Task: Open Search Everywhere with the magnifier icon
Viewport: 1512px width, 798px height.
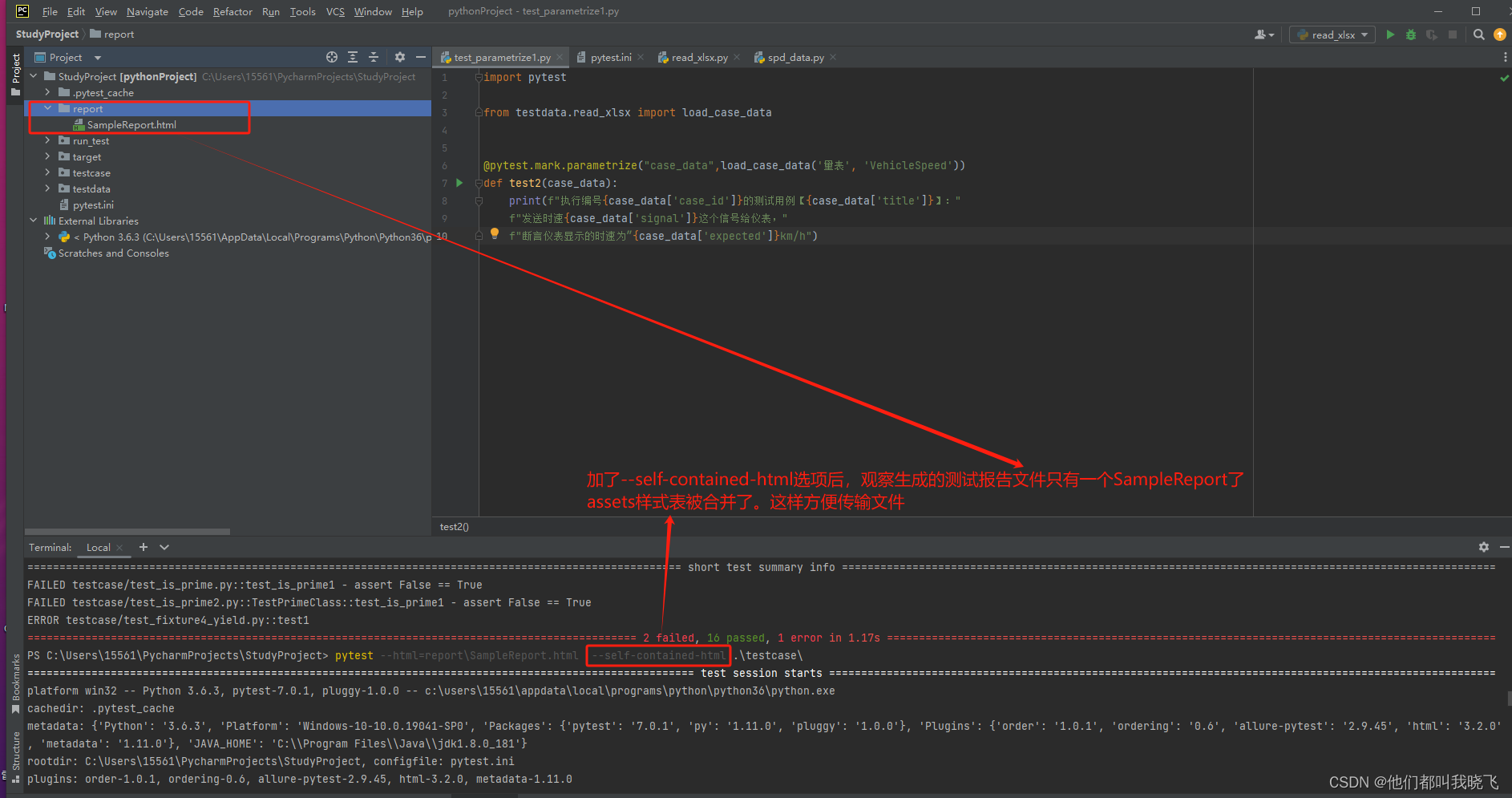Action: click(1479, 34)
